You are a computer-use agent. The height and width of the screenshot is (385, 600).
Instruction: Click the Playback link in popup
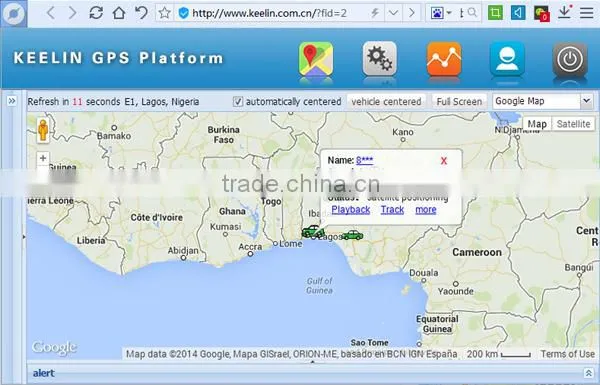point(351,210)
